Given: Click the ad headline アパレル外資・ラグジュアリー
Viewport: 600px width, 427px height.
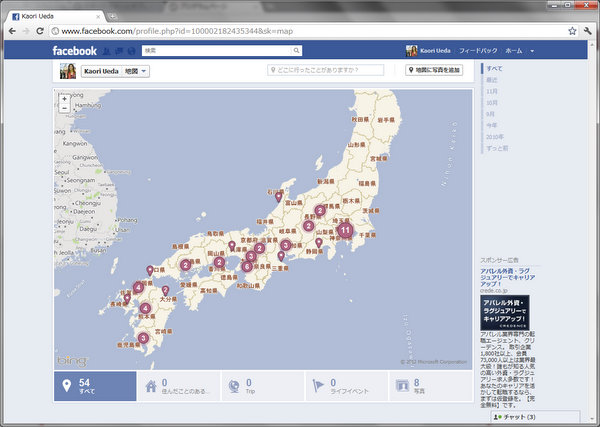Looking at the screenshot, I should tap(507, 277).
